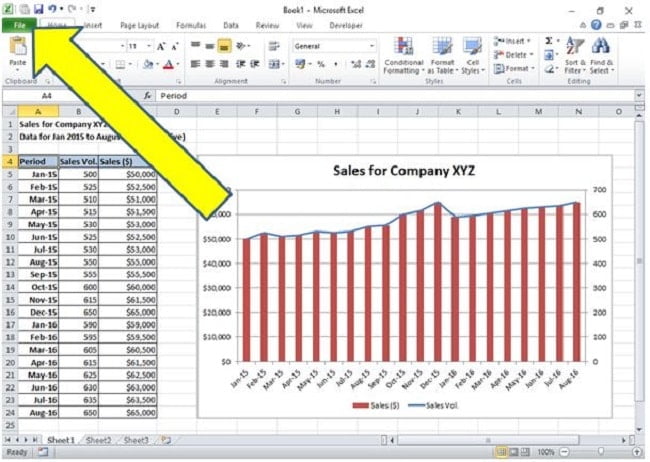Screen dimensions: 650x462
Task: Select the chart title Sales for Company XYZ
Action: pos(404,170)
